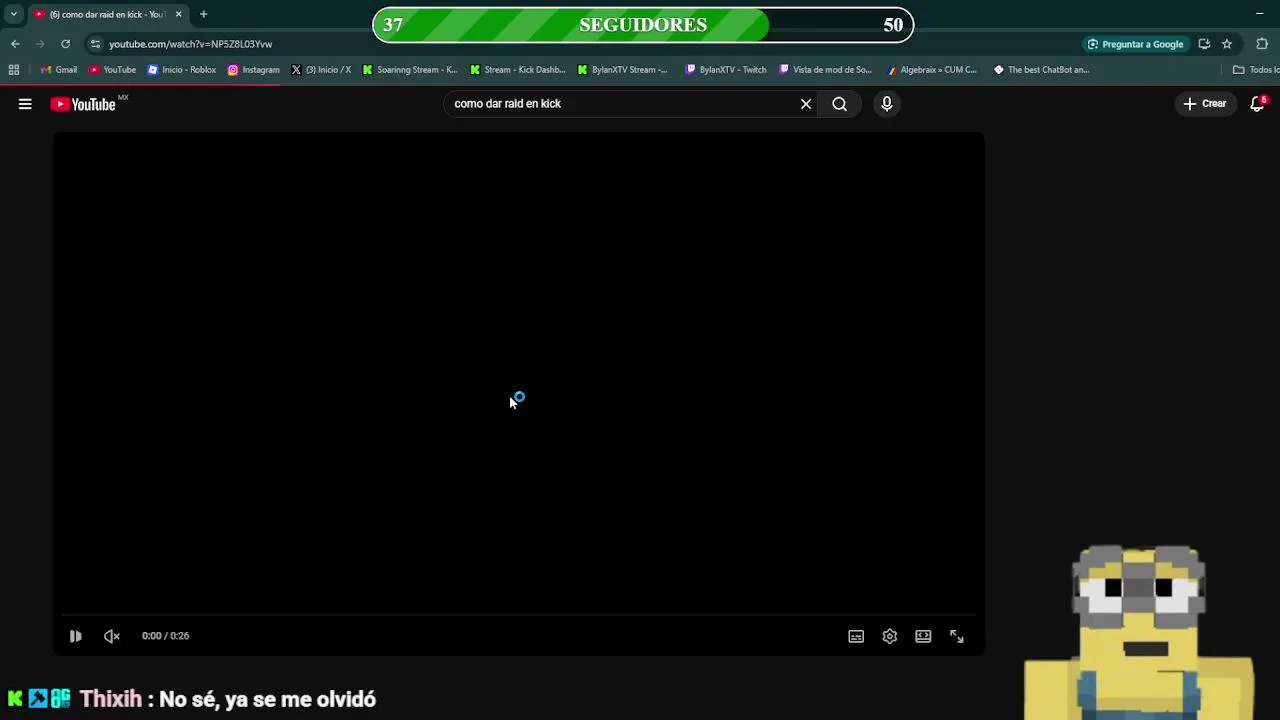
Task: Bookmark this page with the star
Action: coord(1227,44)
